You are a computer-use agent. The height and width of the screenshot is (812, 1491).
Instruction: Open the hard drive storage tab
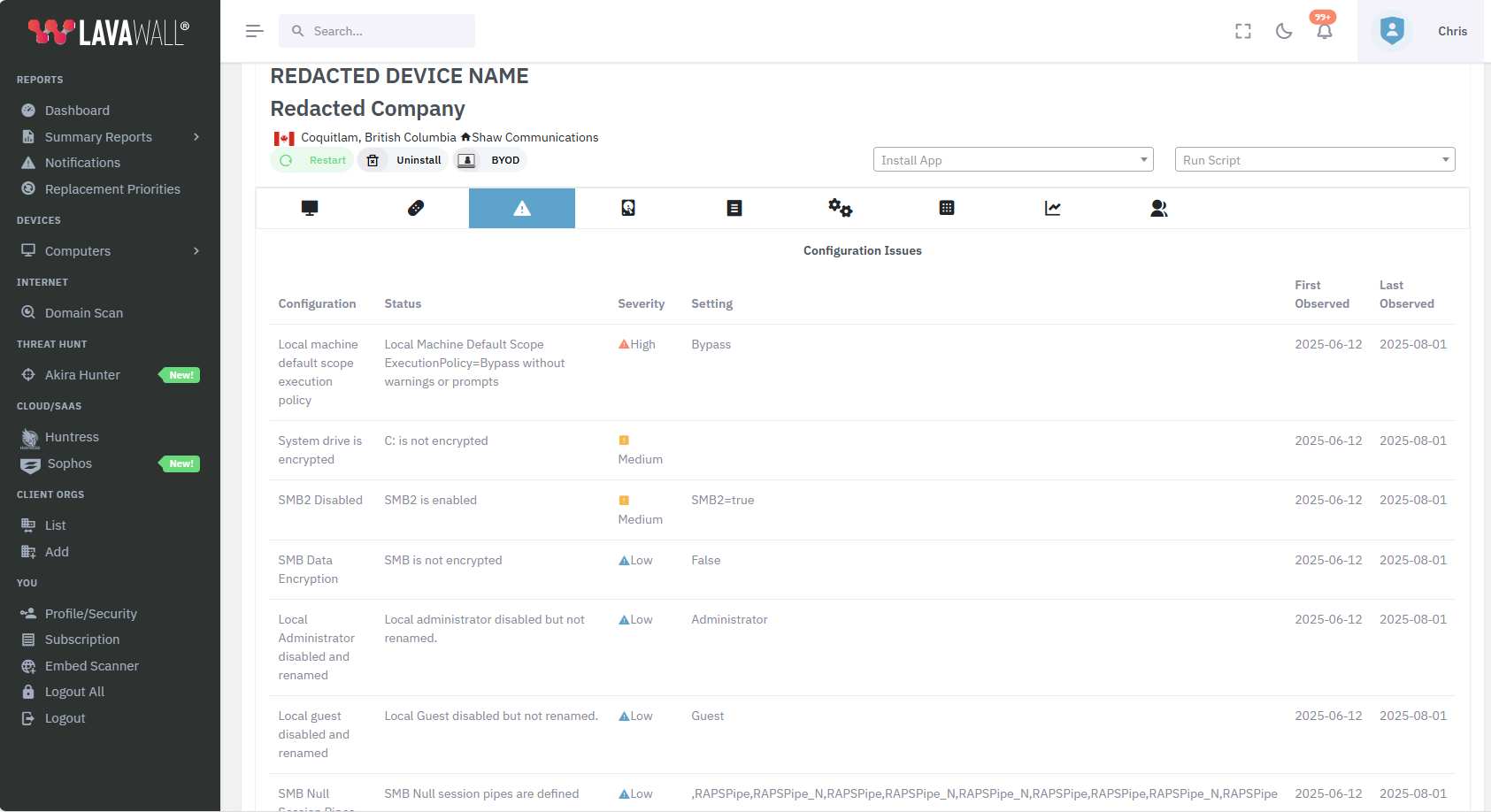coord(627,208)
